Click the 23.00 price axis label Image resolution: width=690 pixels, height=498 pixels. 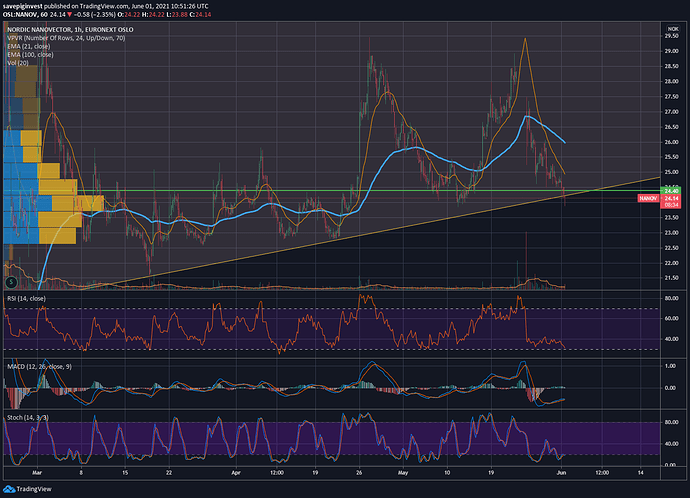[672, 233]
